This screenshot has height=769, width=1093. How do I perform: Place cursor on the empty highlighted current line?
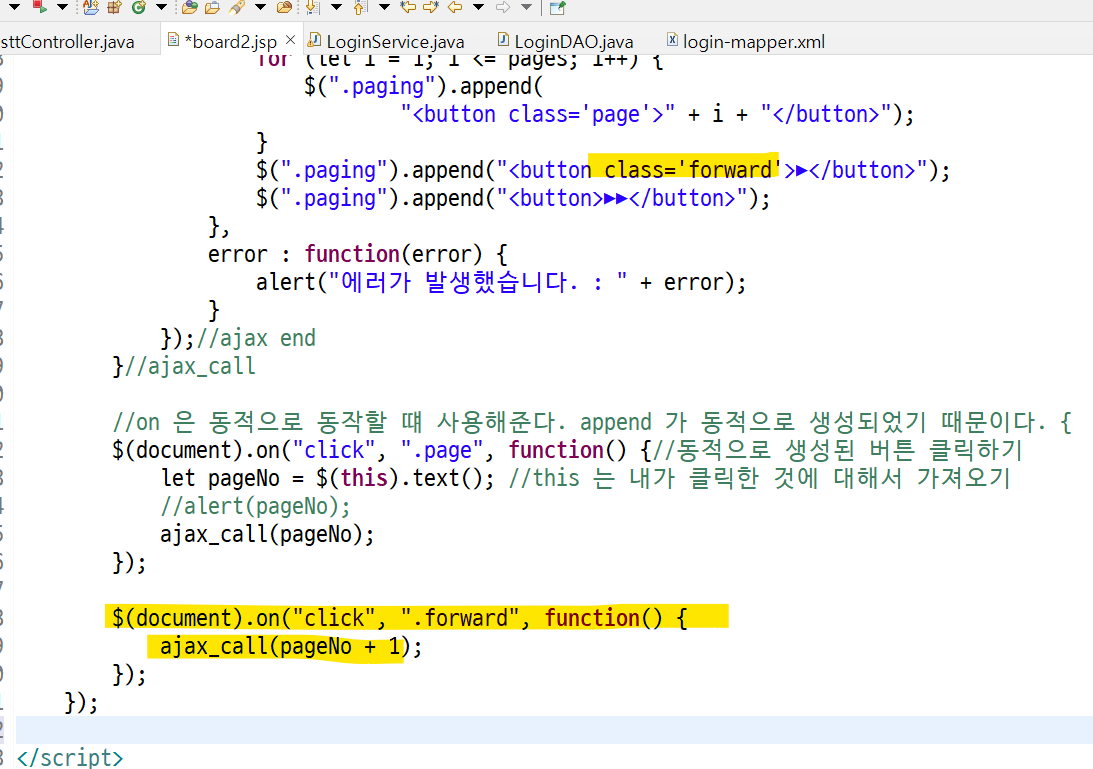point(554,729)
